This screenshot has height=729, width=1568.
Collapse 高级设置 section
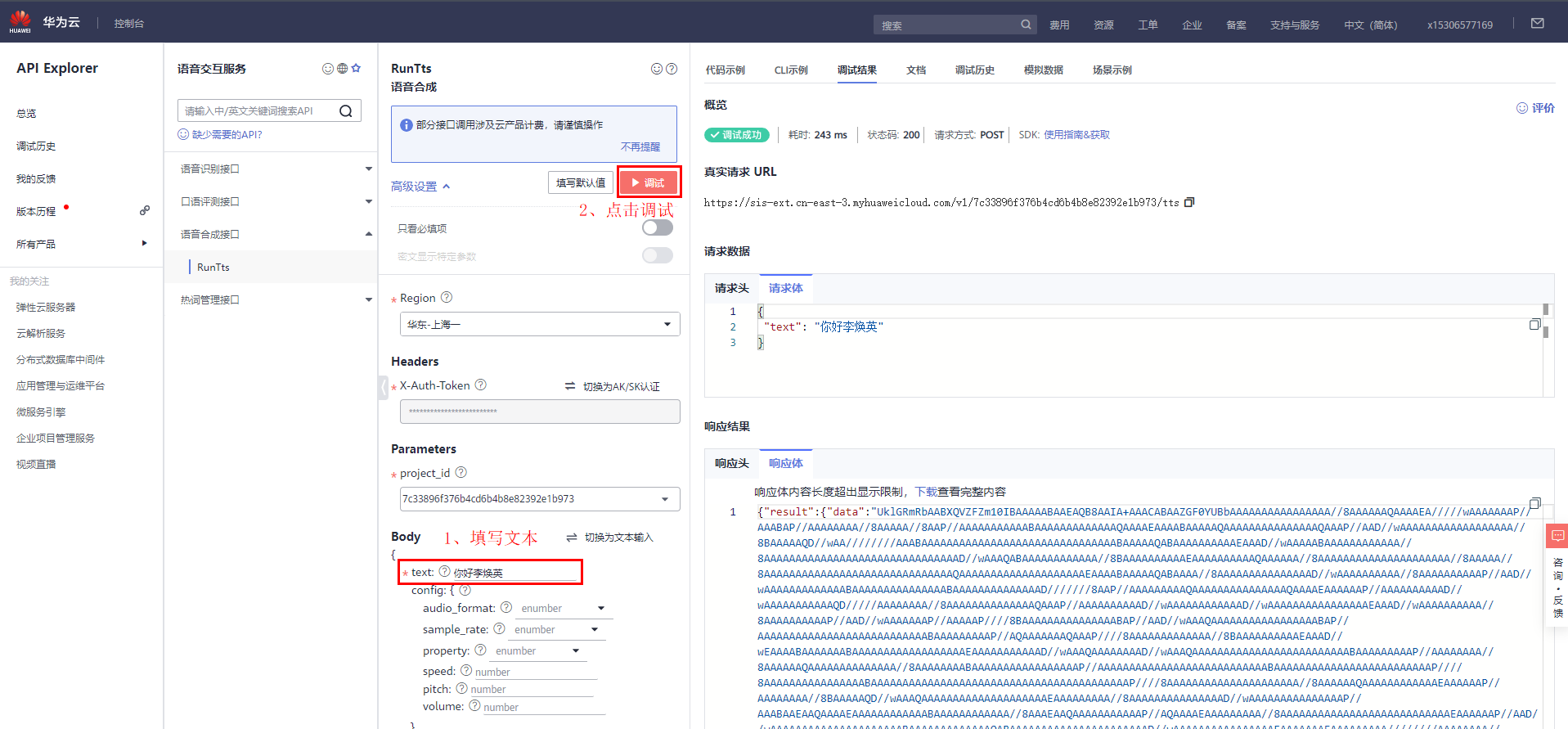click(420, 187)
